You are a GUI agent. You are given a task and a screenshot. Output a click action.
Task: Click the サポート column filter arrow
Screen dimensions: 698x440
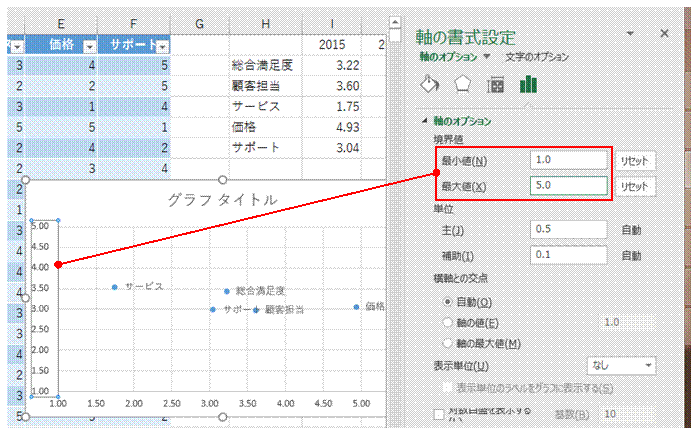[x=162, y=46]
